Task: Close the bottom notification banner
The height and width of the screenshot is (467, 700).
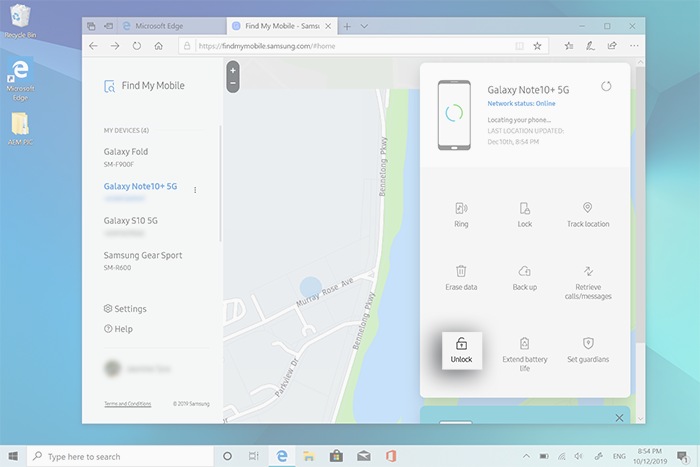Action: pyautogui.click(x=619, y=418)
